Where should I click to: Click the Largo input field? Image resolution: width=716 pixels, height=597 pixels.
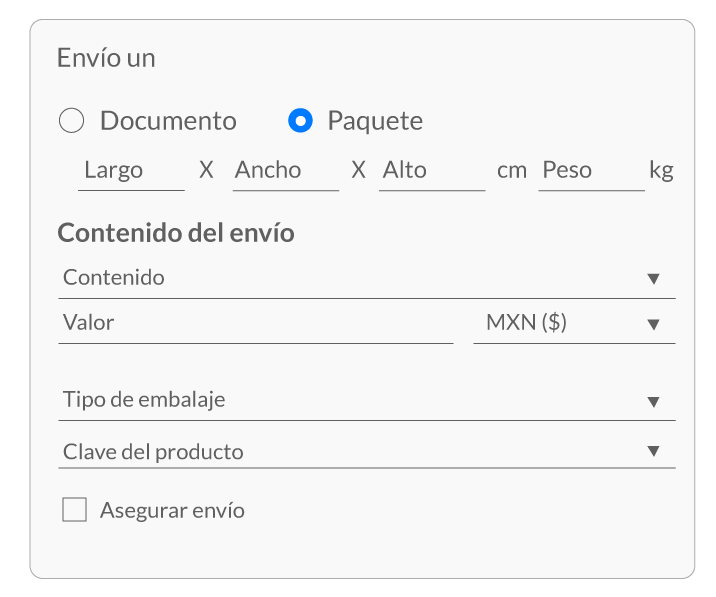point(131,171)
